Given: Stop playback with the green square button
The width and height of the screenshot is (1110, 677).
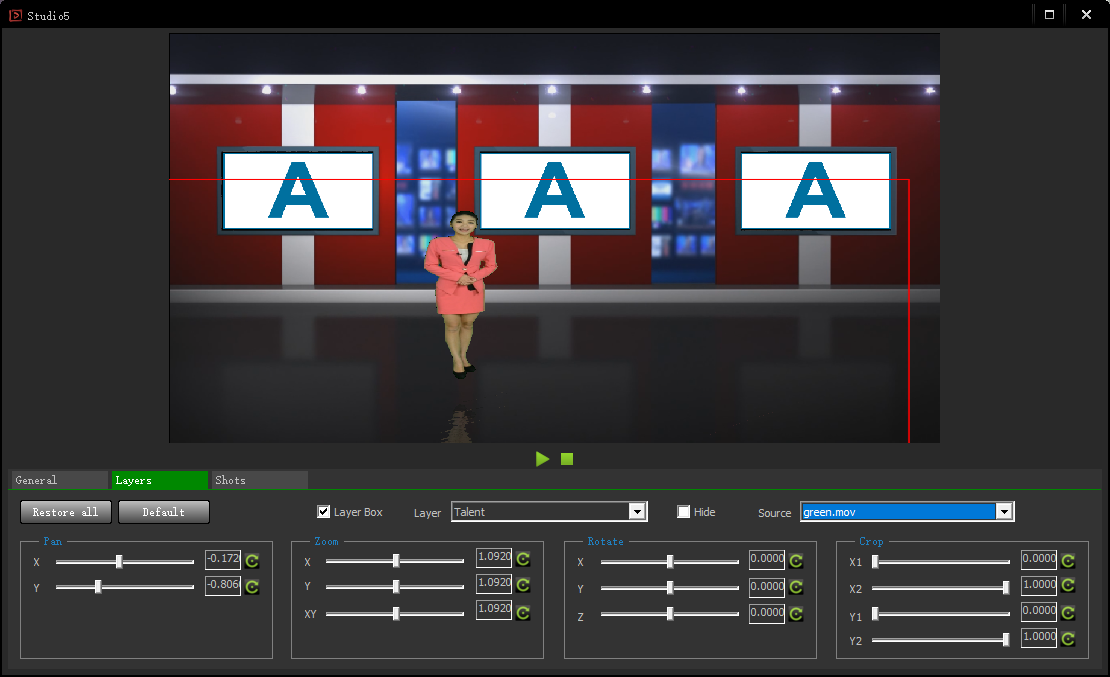Looking at the screenshot, I should click(567, 459).
